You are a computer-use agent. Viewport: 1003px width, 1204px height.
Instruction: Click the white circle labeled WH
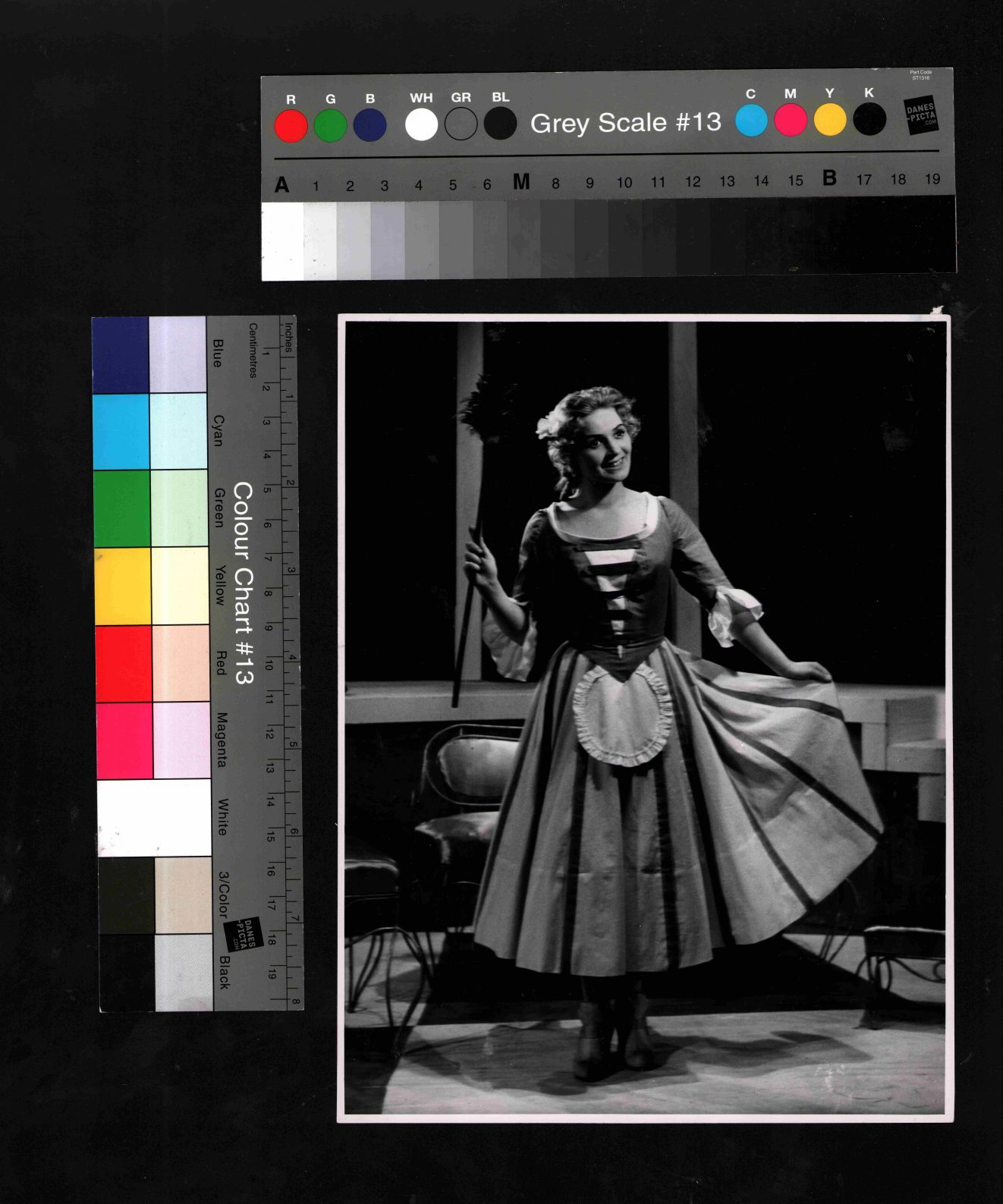click(421, 124)
